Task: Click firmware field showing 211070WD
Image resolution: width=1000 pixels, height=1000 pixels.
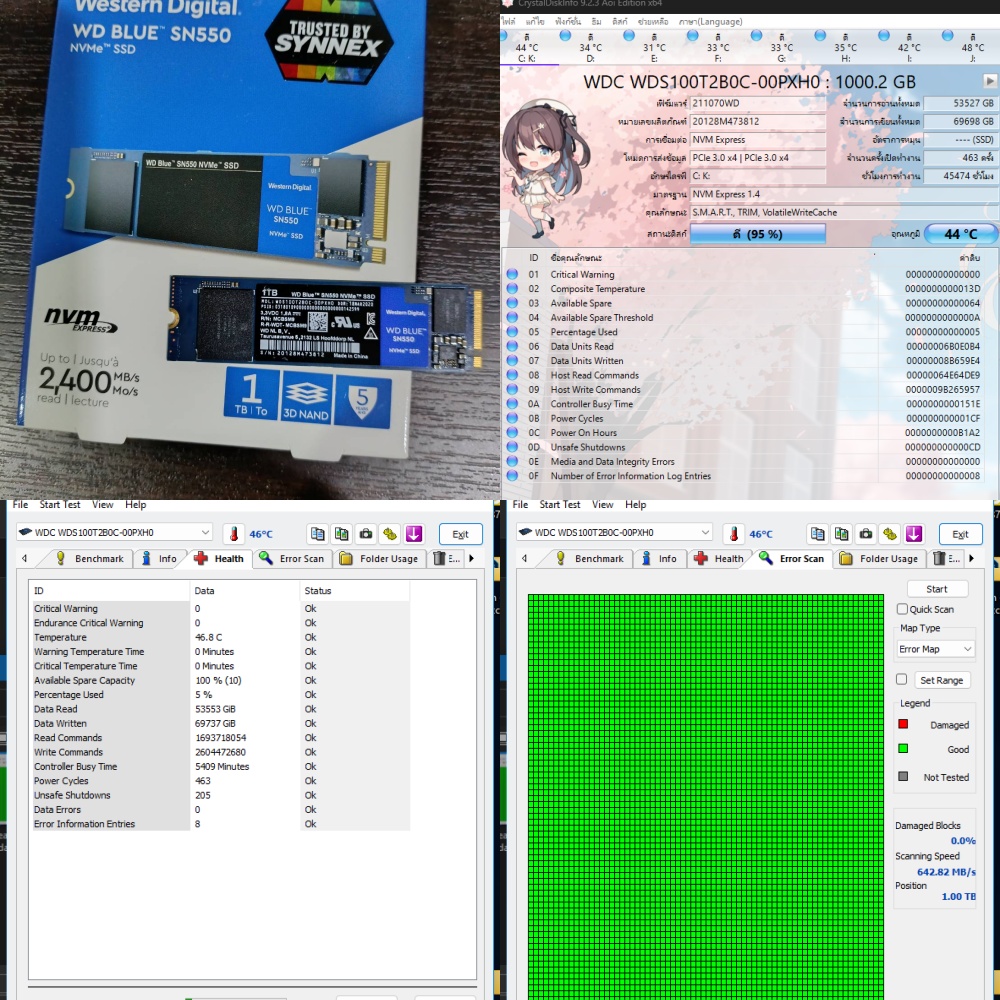Action: (758, 103)
